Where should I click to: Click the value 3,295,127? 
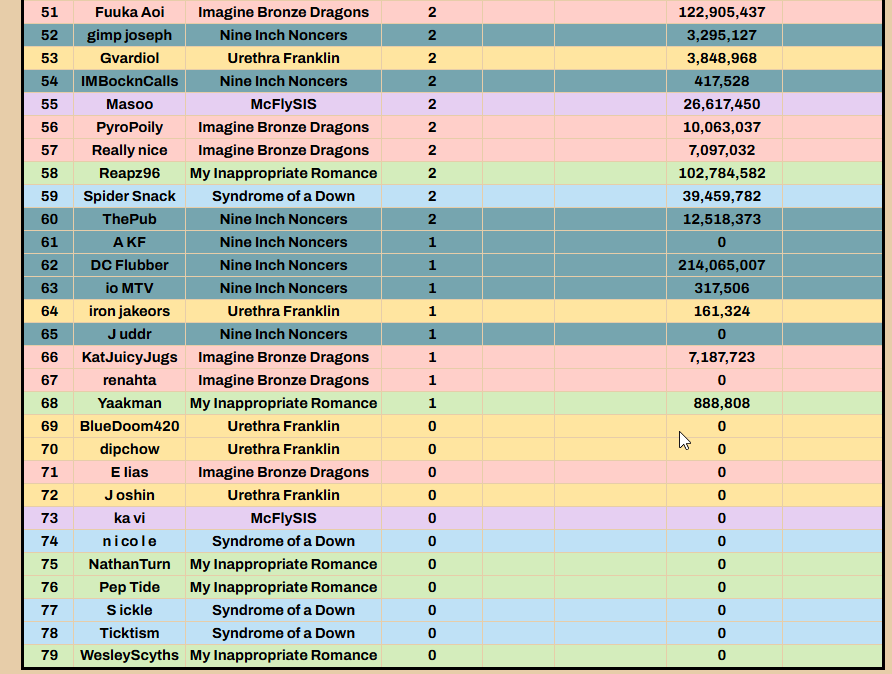(721, 35)
